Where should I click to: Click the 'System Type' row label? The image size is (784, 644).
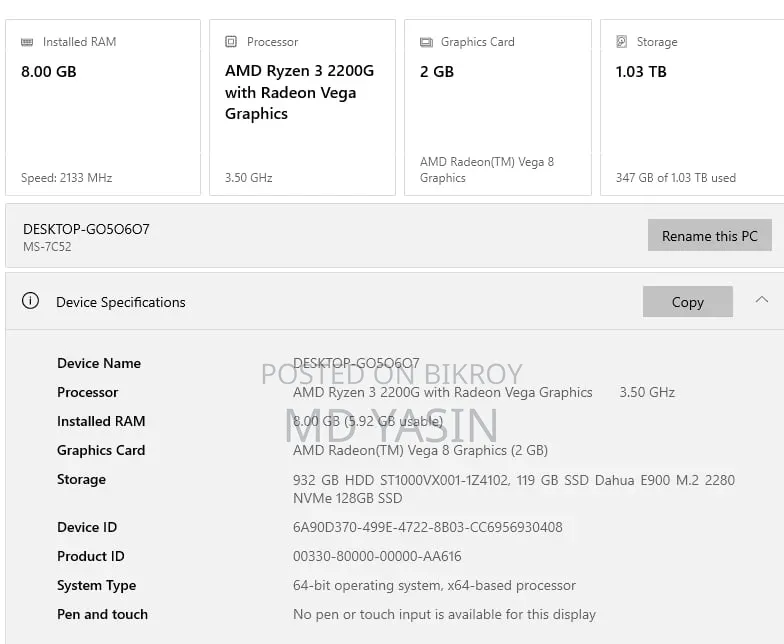pos(96,586)
